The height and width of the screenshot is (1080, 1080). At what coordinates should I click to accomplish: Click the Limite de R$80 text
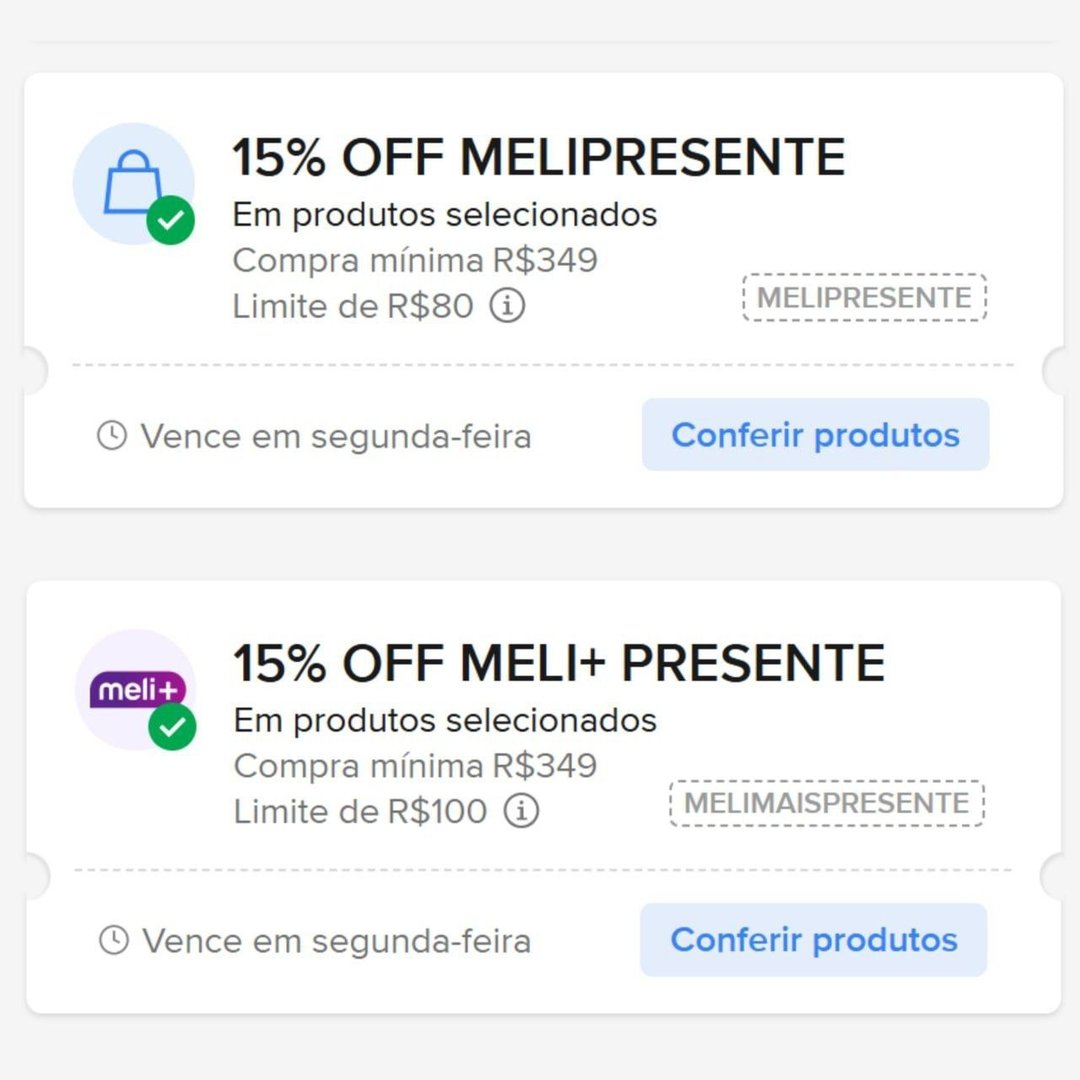point(352,306)
